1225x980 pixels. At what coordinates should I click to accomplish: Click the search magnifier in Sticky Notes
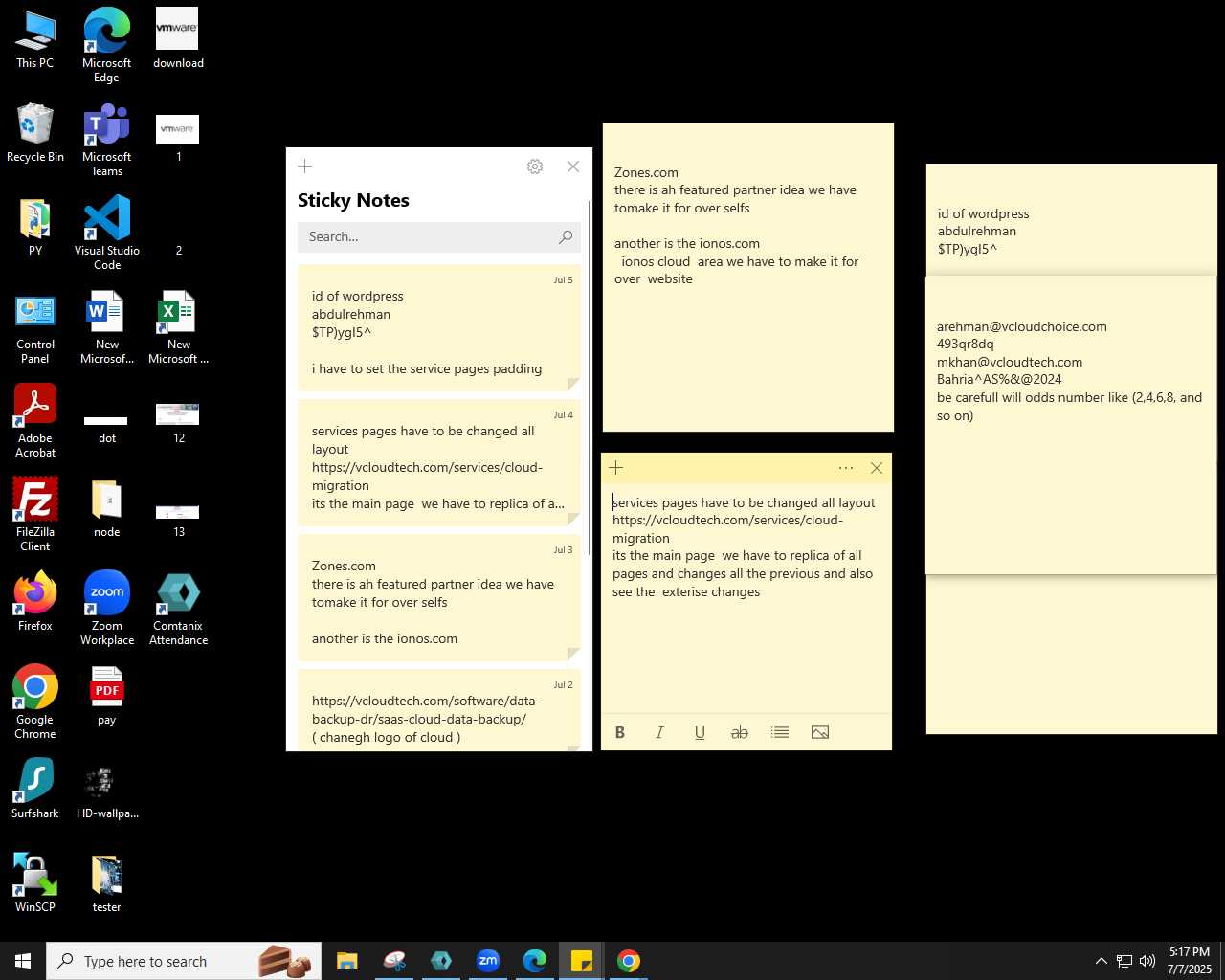(566, 236)
